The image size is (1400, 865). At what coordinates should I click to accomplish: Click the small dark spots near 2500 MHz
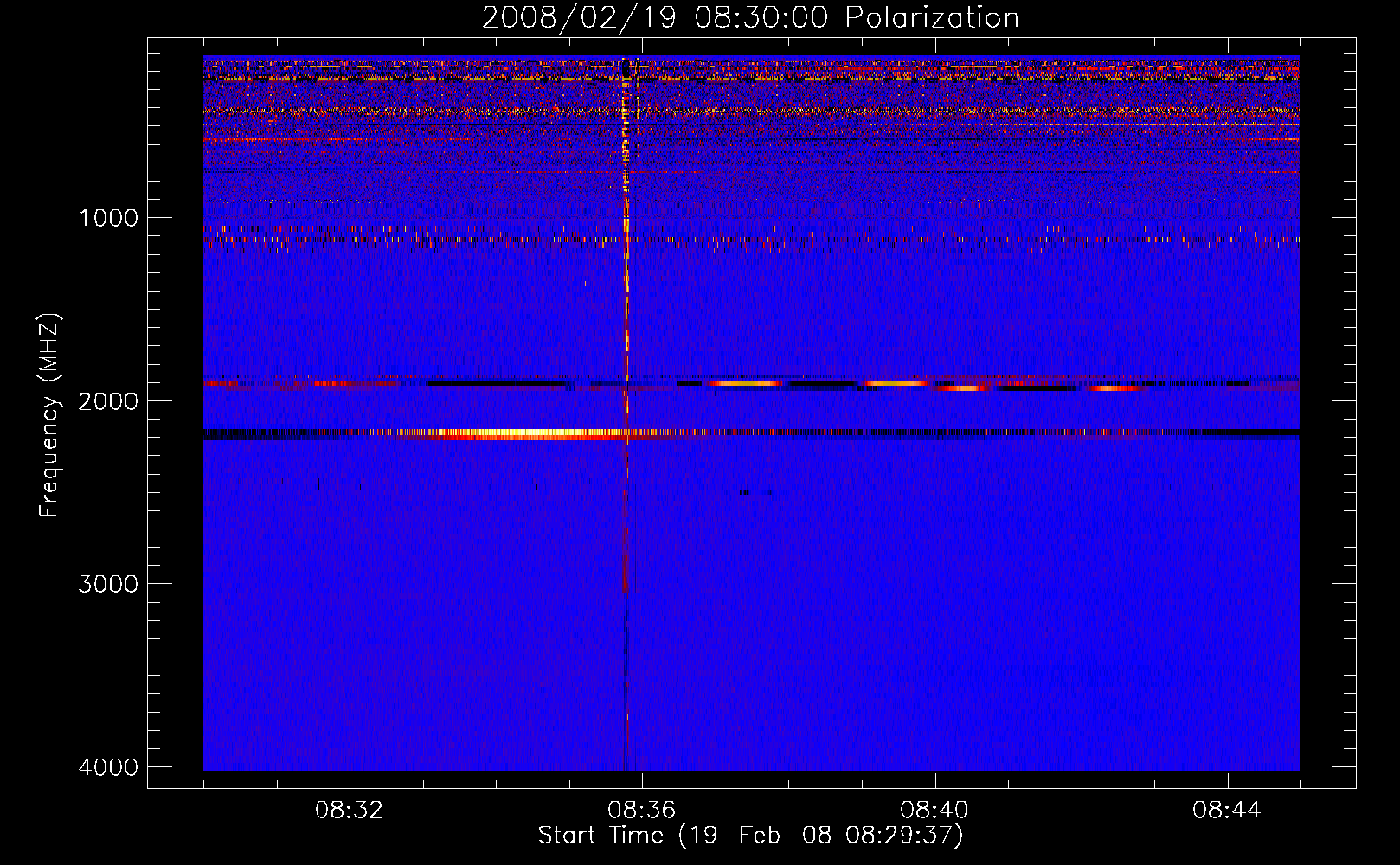pos(755,492)
